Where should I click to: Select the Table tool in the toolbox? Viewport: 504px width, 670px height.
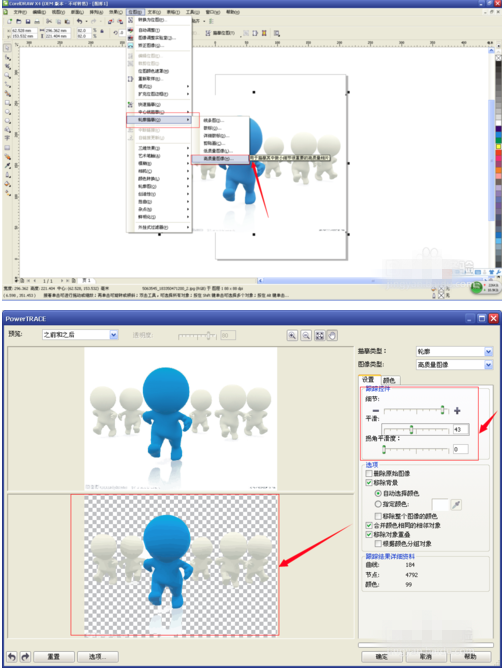(7, 147)
